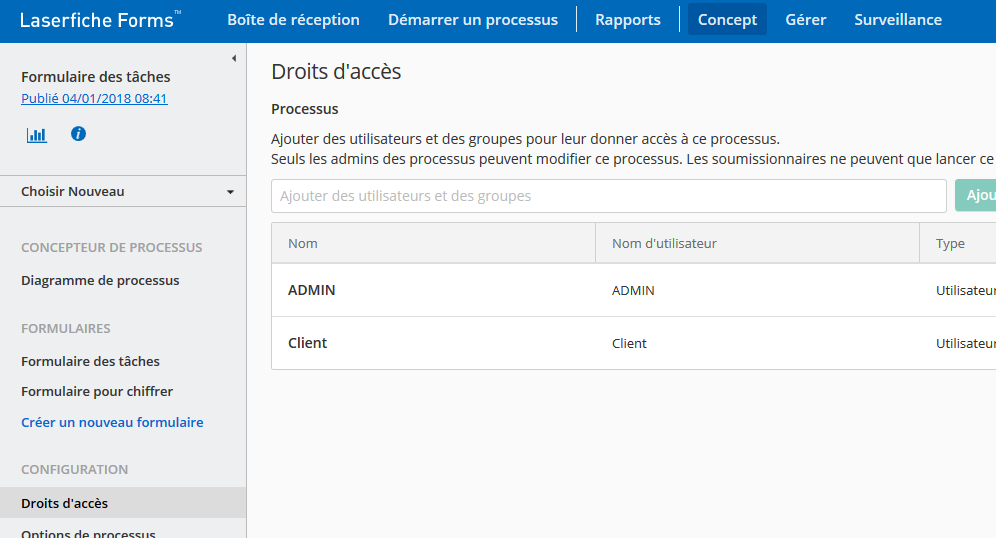Click the Publié 04/01/2018 08:41 link
996x538 pixels.
point(94,98)
